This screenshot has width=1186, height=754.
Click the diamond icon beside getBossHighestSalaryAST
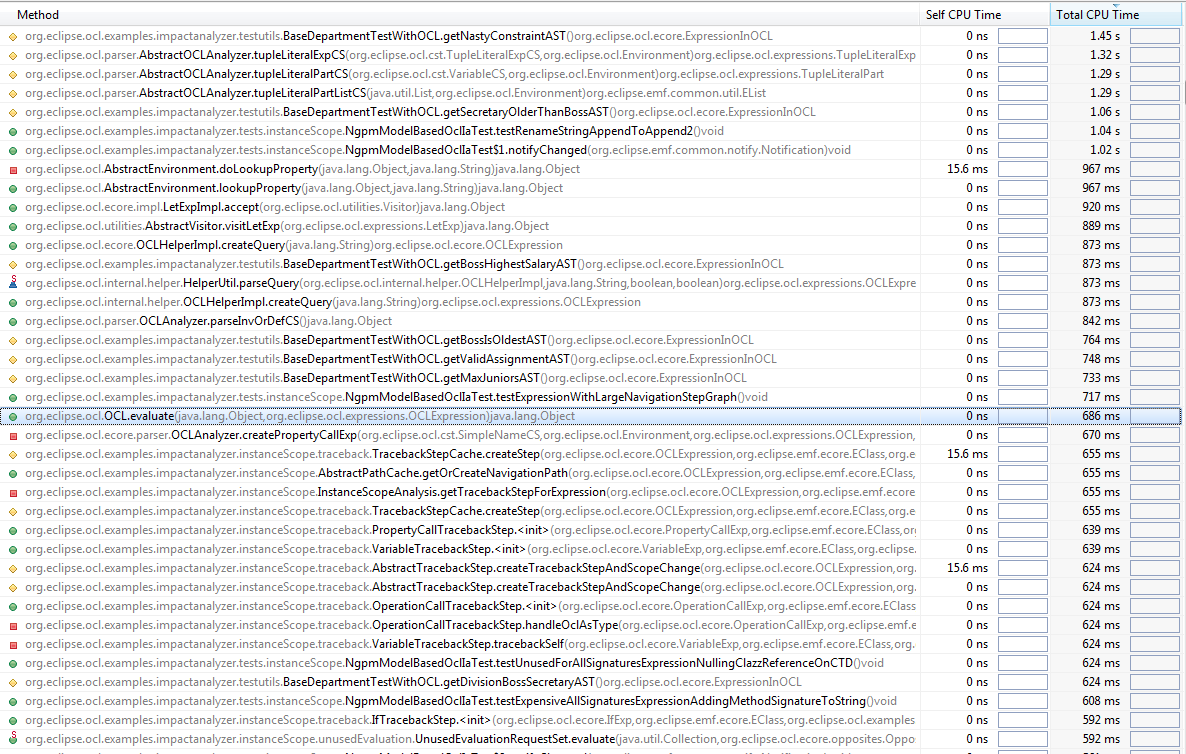[13, 264]
